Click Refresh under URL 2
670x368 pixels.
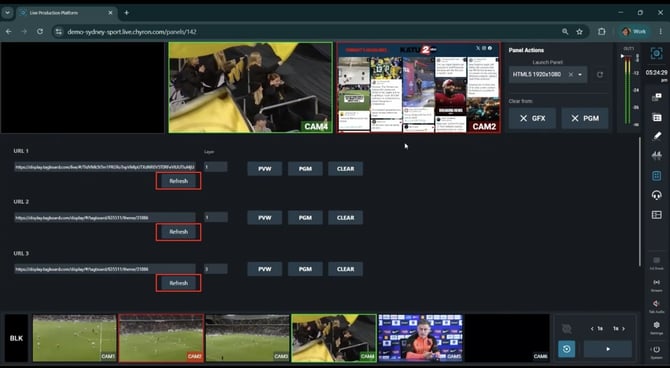(x=179, y=232)
